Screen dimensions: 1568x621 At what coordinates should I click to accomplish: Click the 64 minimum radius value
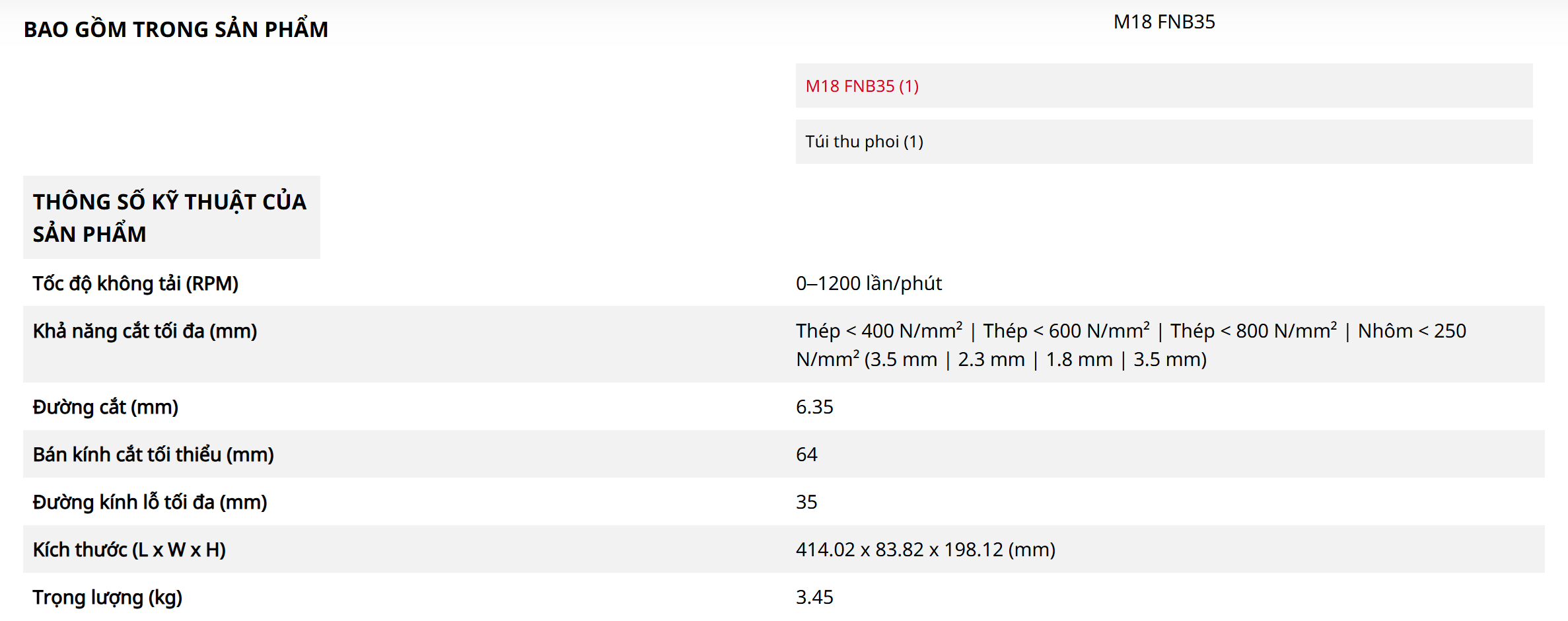tap(806, 455)
